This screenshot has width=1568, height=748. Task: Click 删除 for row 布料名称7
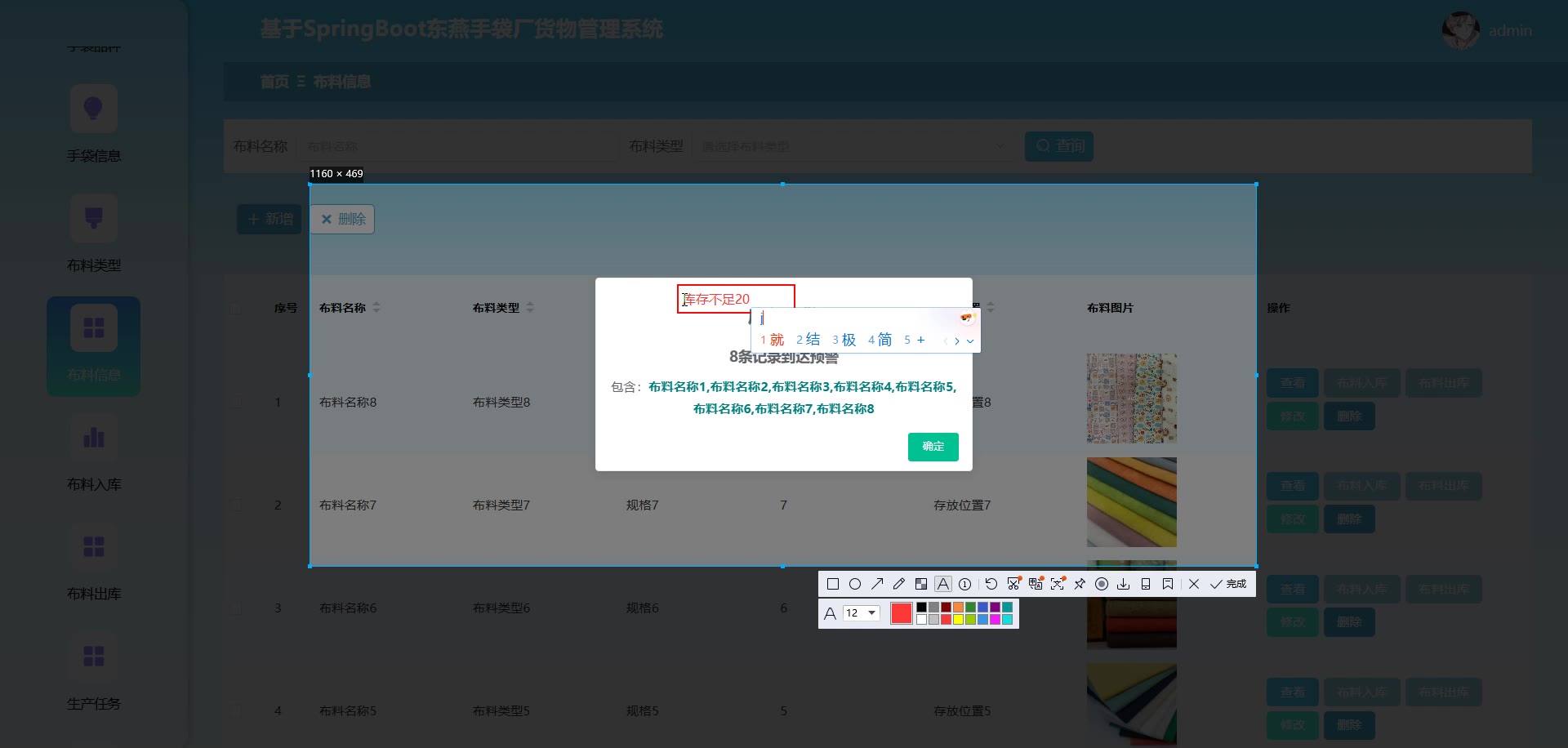tap(1349, 519)
